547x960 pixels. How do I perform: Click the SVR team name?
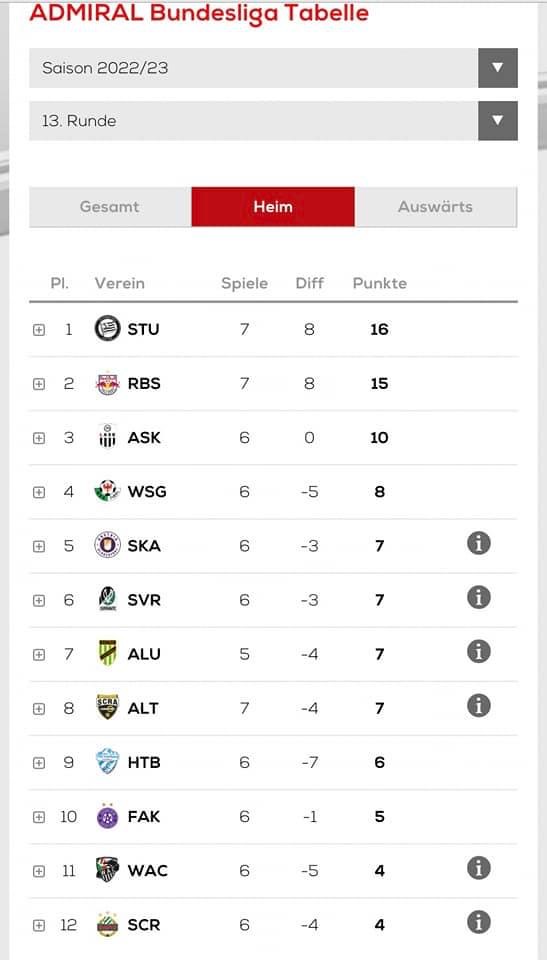144,600
